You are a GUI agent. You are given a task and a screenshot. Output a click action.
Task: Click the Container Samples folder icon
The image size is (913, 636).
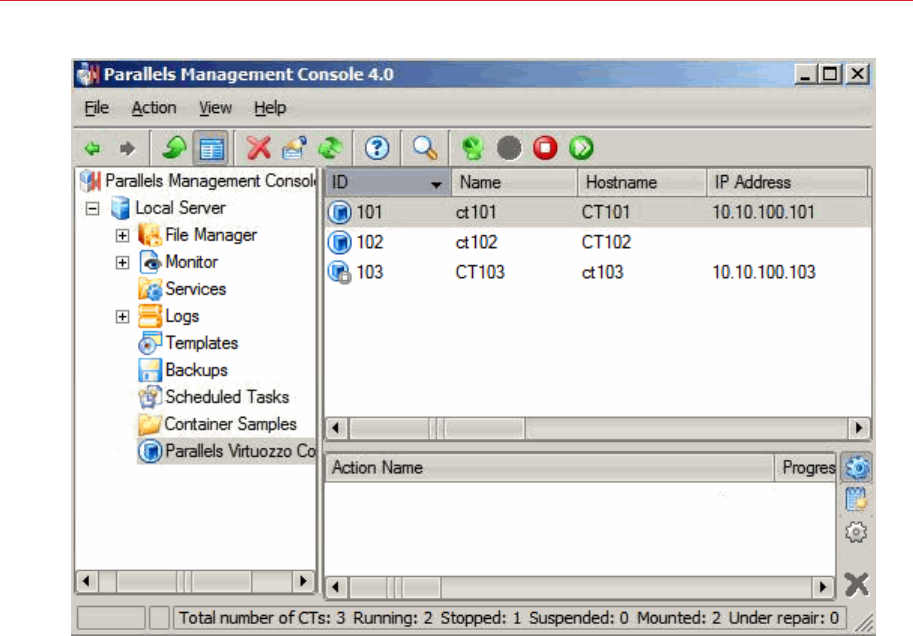[150, 424]
